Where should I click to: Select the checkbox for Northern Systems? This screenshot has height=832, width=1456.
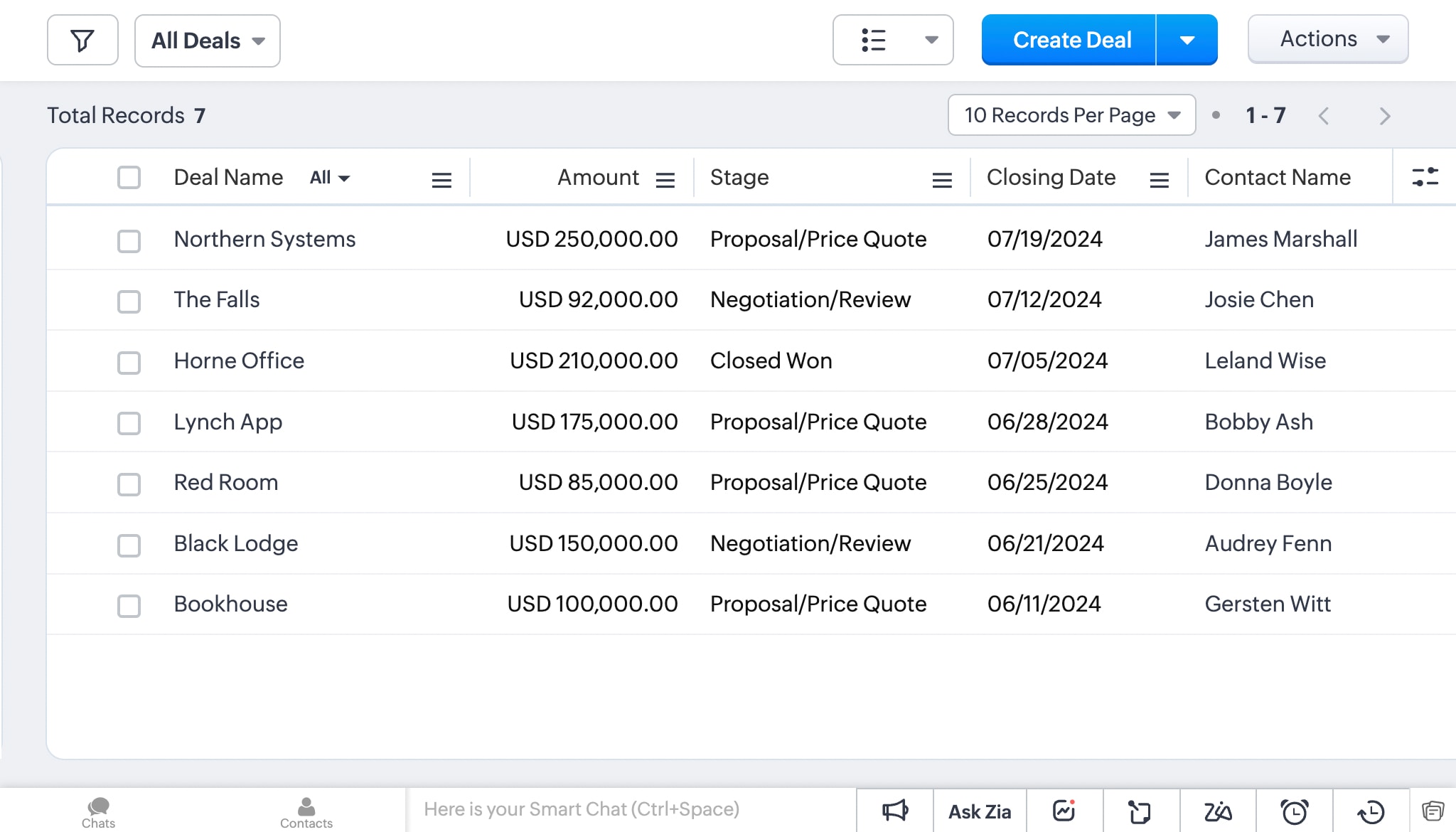(129, 242)
